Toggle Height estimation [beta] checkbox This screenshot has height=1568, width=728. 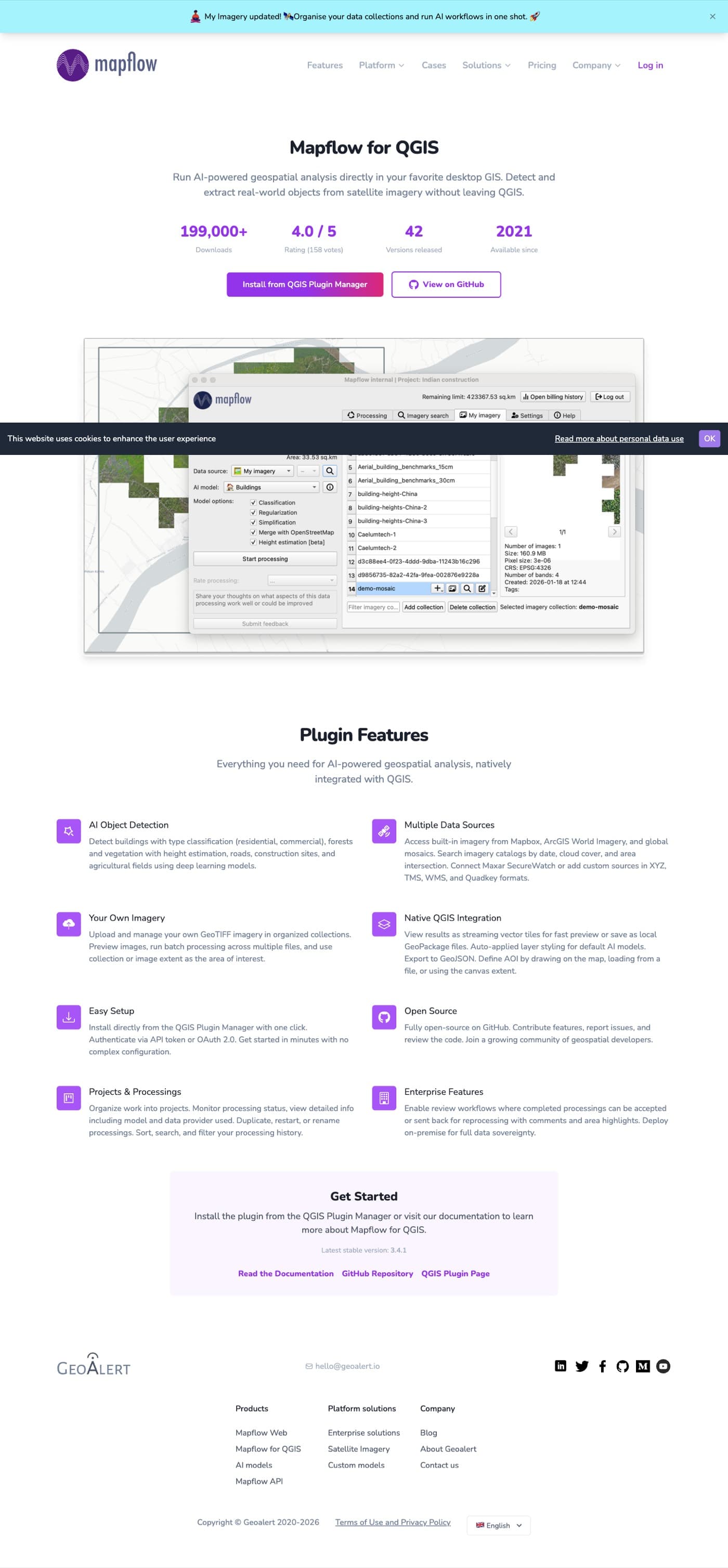253,542
